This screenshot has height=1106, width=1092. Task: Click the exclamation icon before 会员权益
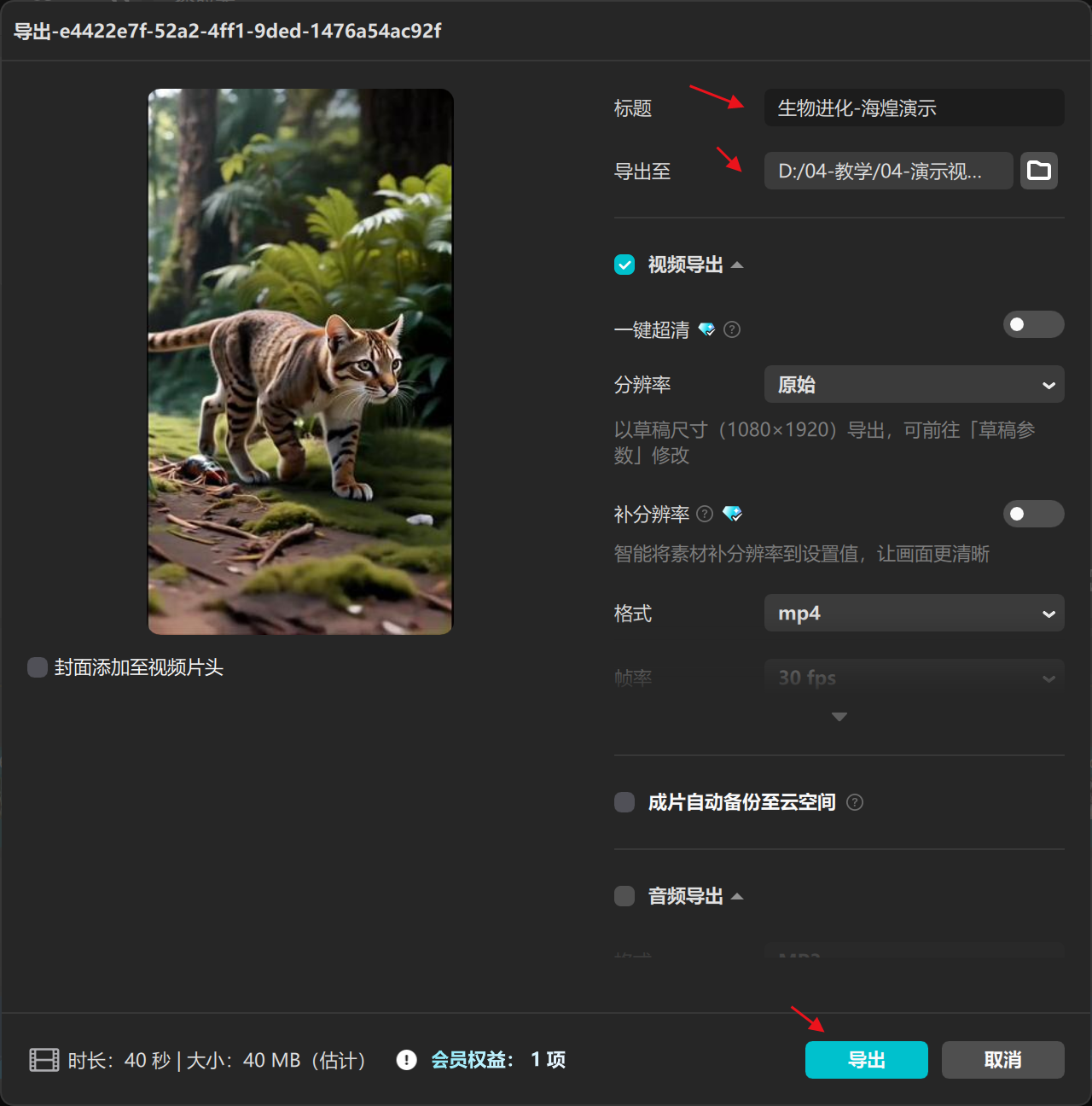coord(406,1060)
